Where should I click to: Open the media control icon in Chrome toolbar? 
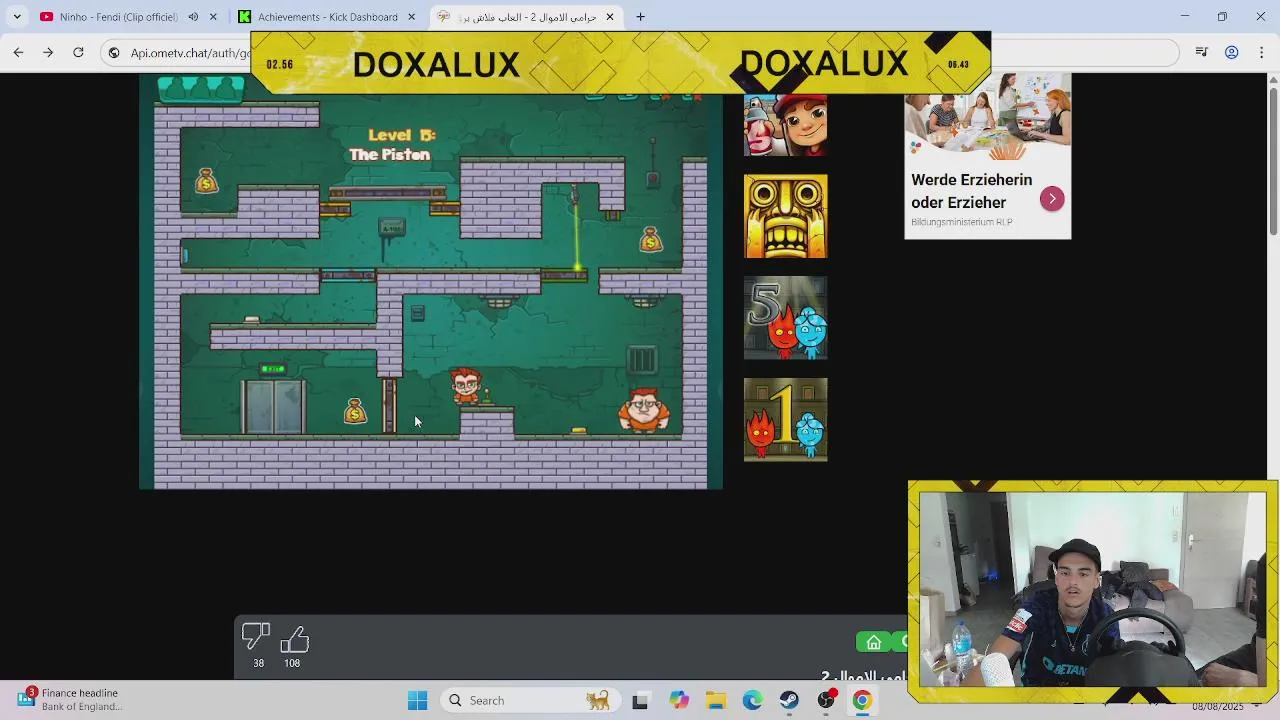pos(1202,52)
